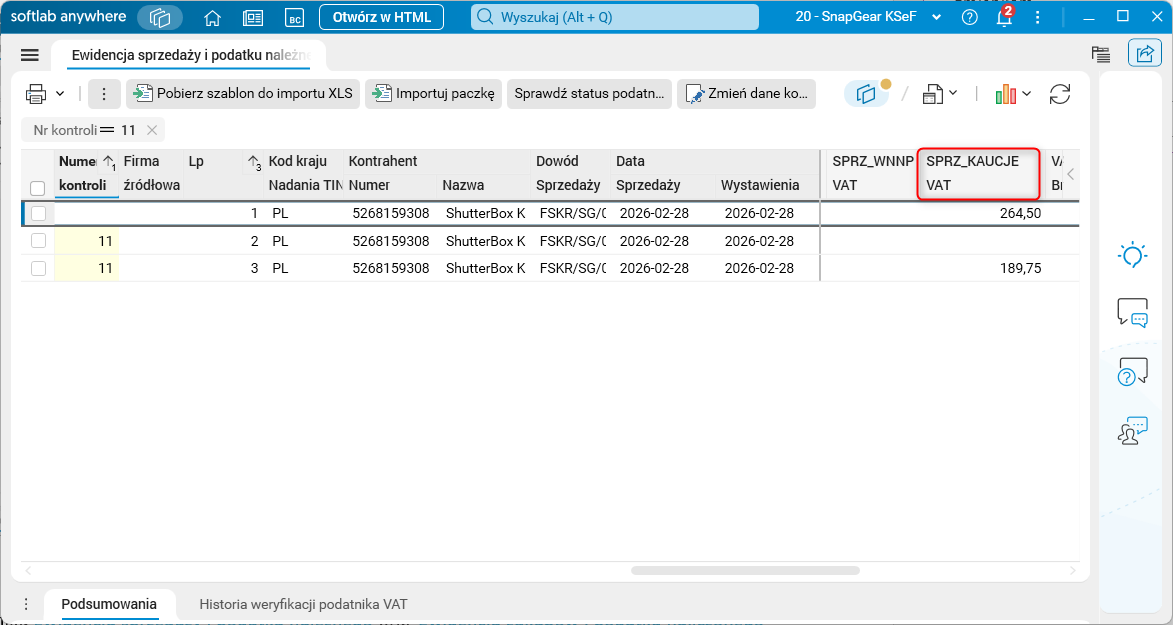Click the Sprawdź status podatn... button
The height and width of the screenshot is (625, 1173).
tap(589, 94)
